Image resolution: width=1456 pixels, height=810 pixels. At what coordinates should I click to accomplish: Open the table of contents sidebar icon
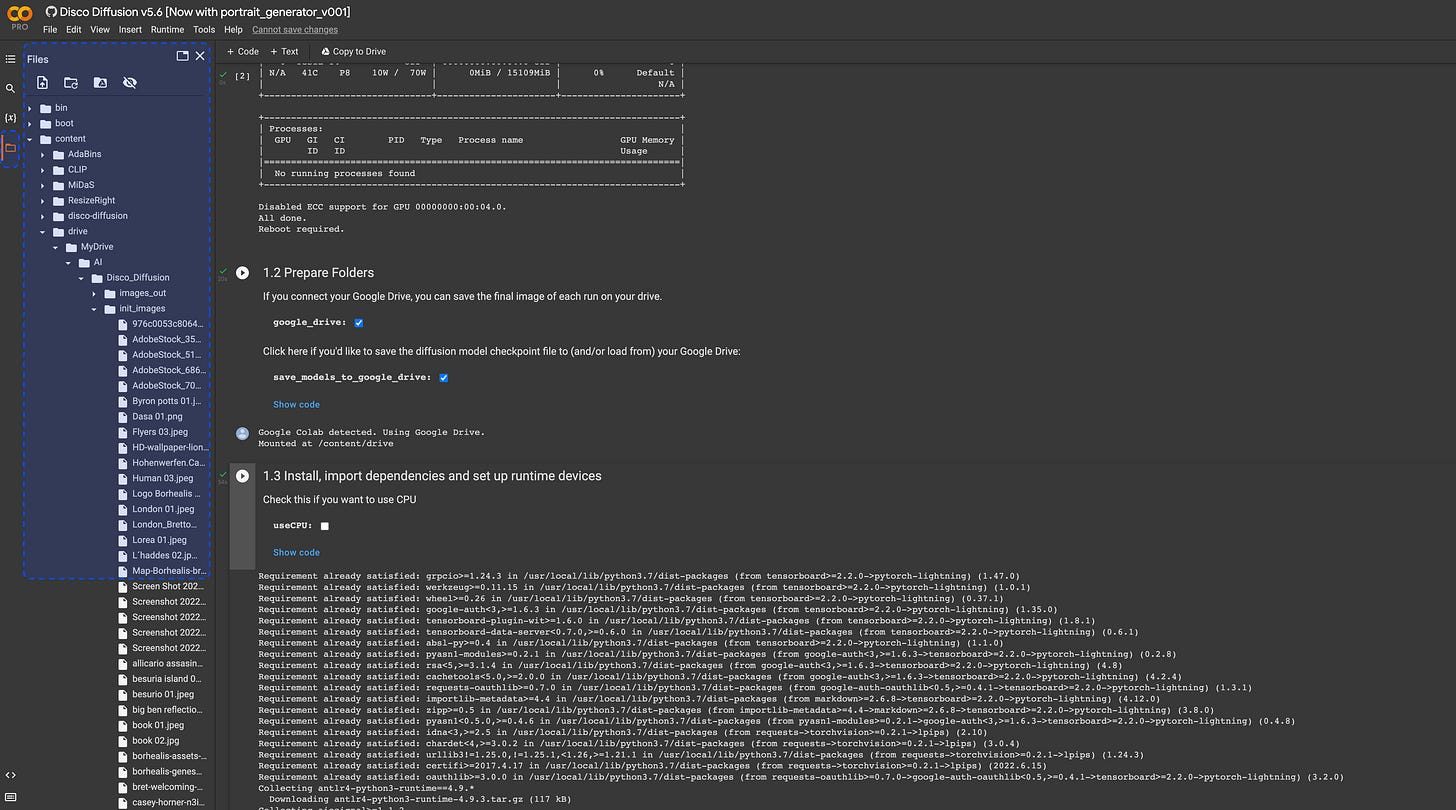(x=11, y=59)
